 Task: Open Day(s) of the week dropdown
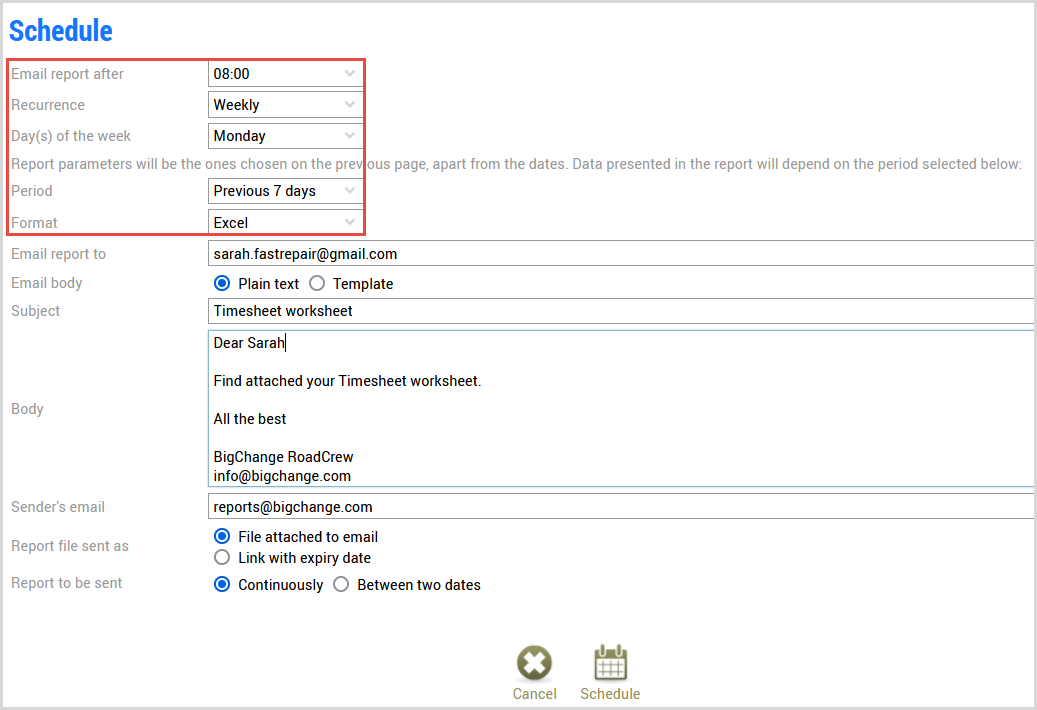click(285, 136)
